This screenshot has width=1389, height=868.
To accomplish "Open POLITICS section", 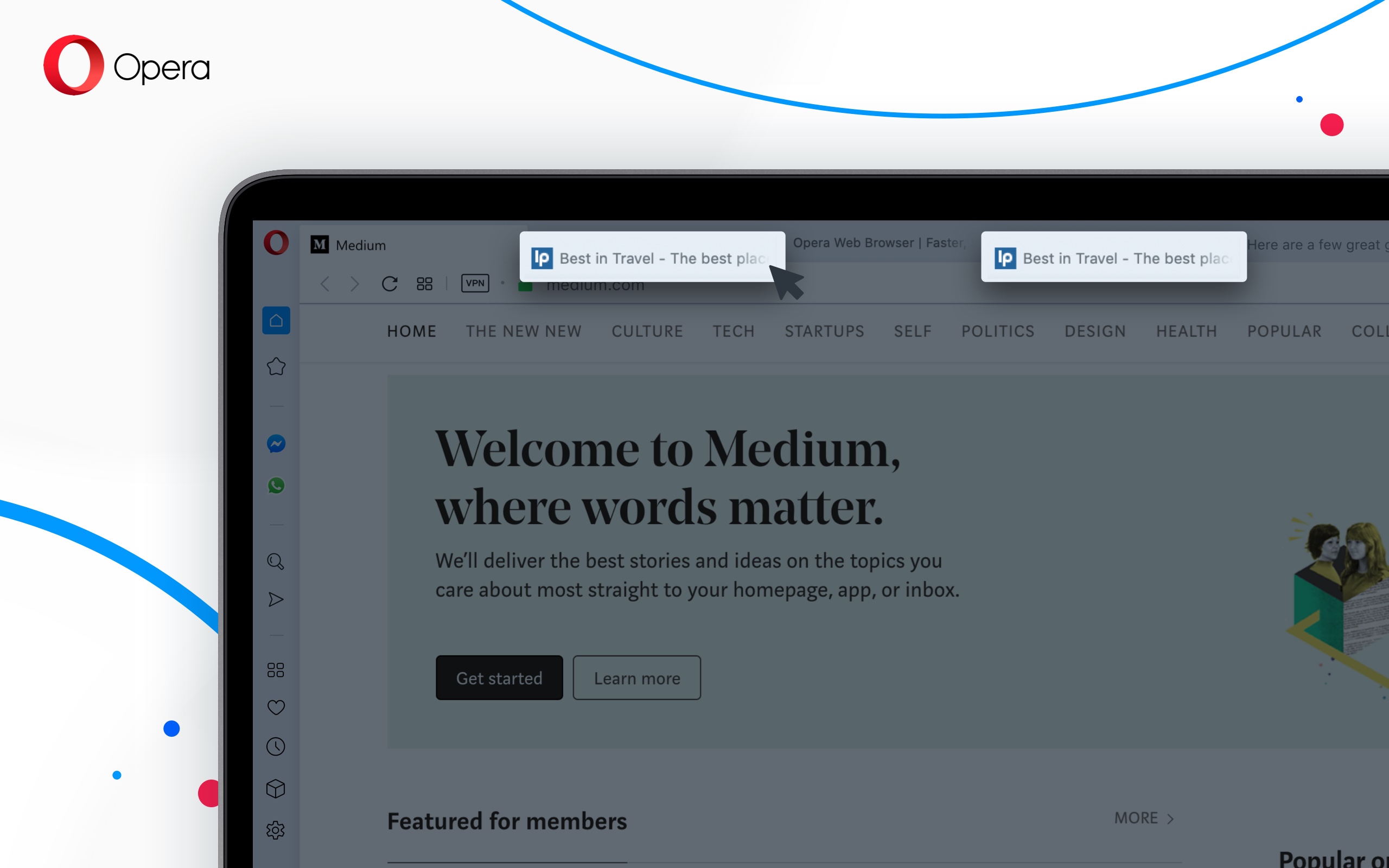I will [x=998, y=331].
